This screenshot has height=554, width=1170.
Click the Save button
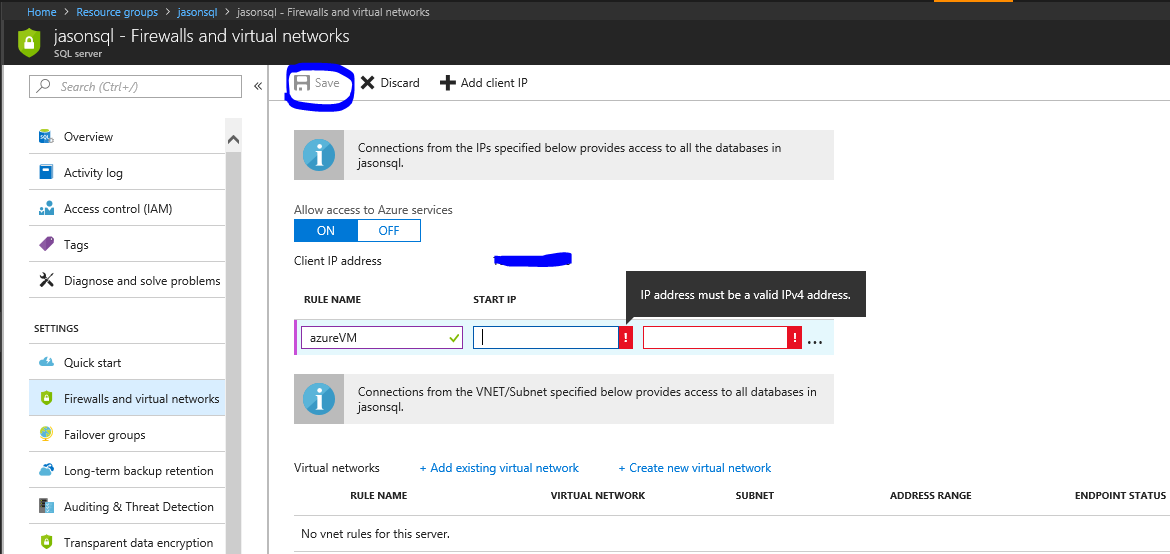318,83
